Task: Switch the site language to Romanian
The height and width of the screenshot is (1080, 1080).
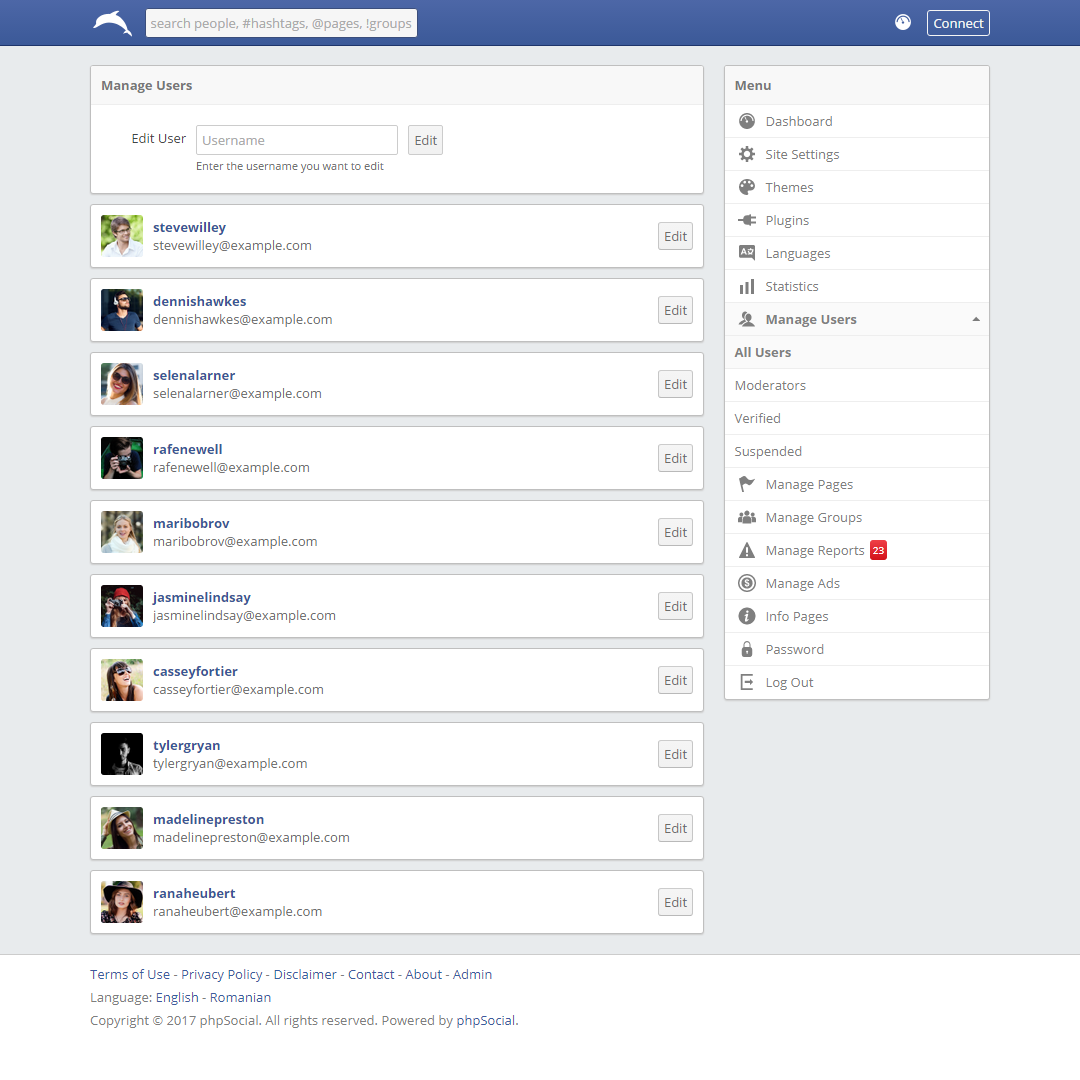Action: coord(240,997)
